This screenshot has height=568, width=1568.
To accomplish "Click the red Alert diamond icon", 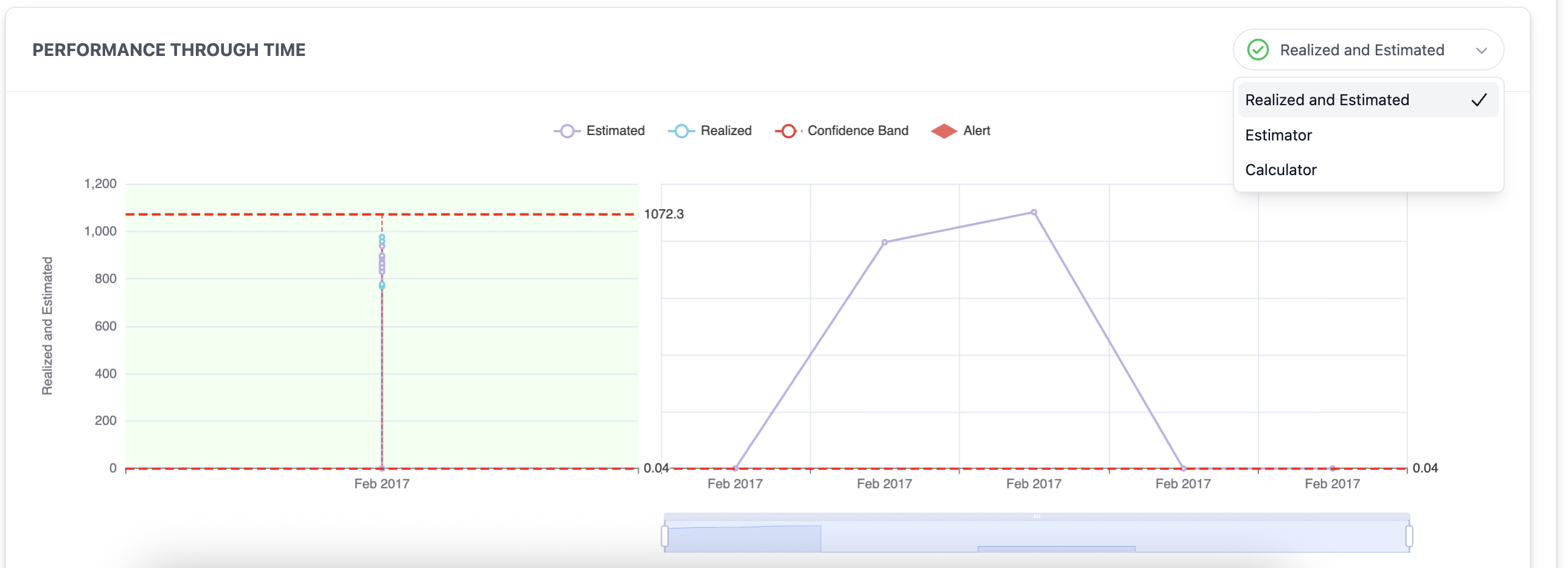I will 944,131.
